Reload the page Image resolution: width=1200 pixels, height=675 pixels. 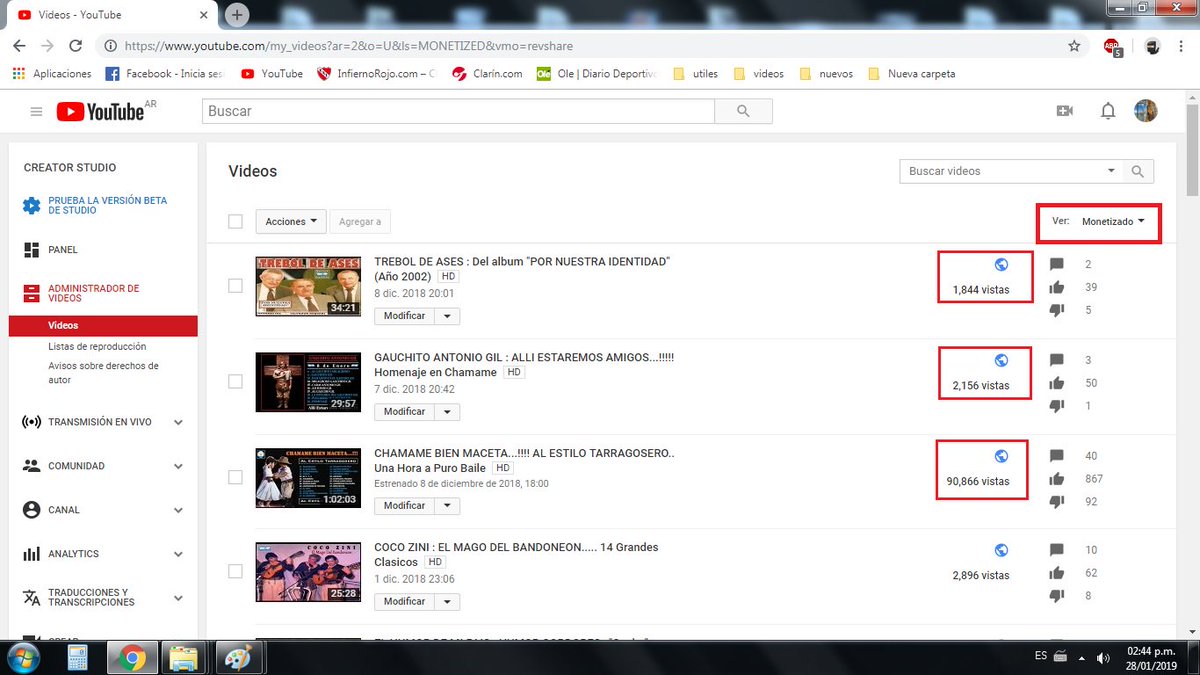(x=75, y=46)
